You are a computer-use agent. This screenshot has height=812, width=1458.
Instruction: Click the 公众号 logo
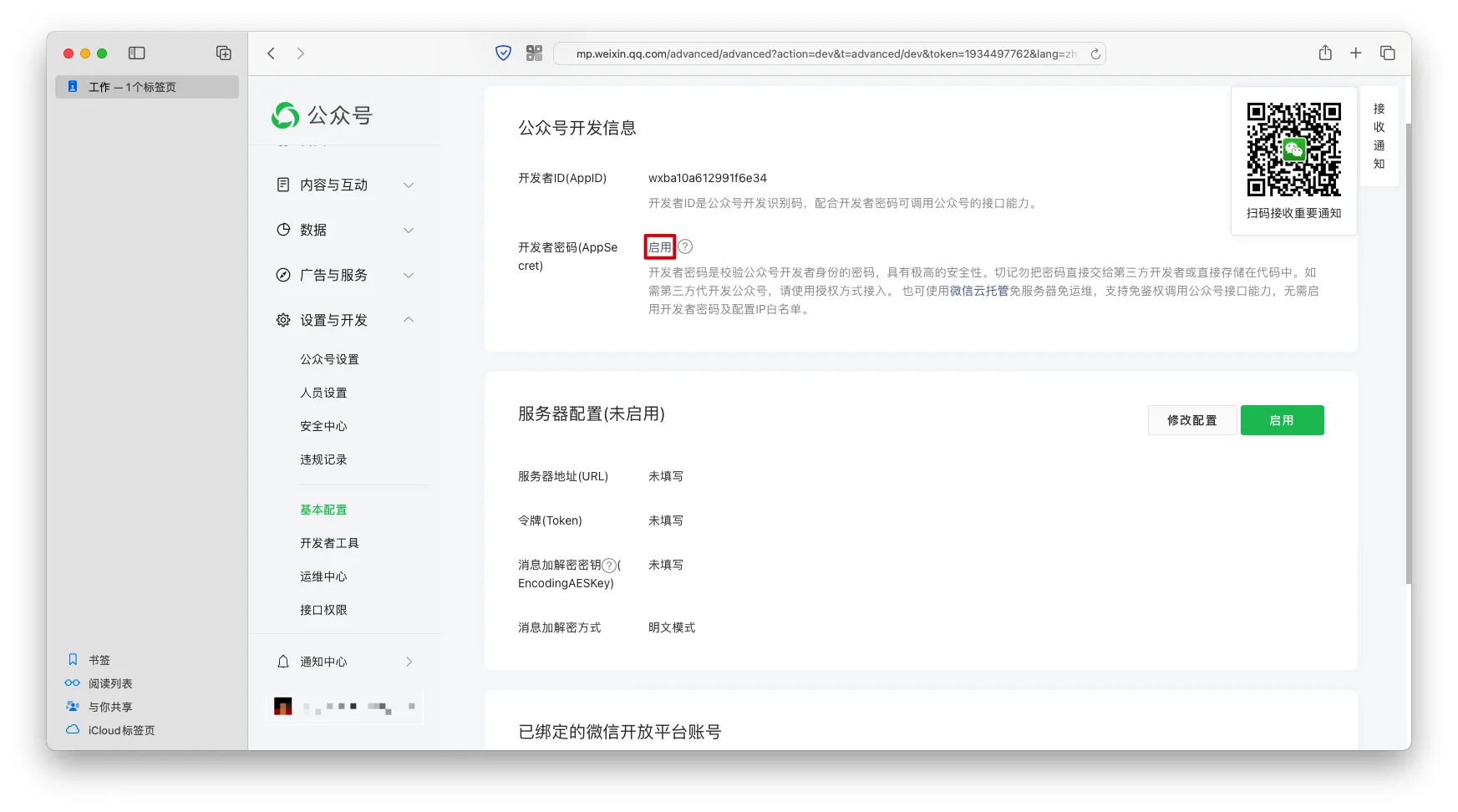click(x=322, y=115)
